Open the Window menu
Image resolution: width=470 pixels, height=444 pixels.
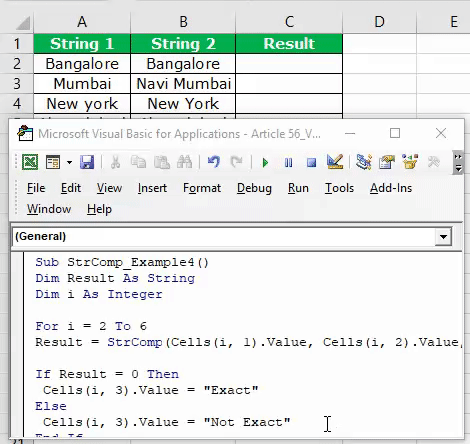pyautogui.click(x=49, y=209)
